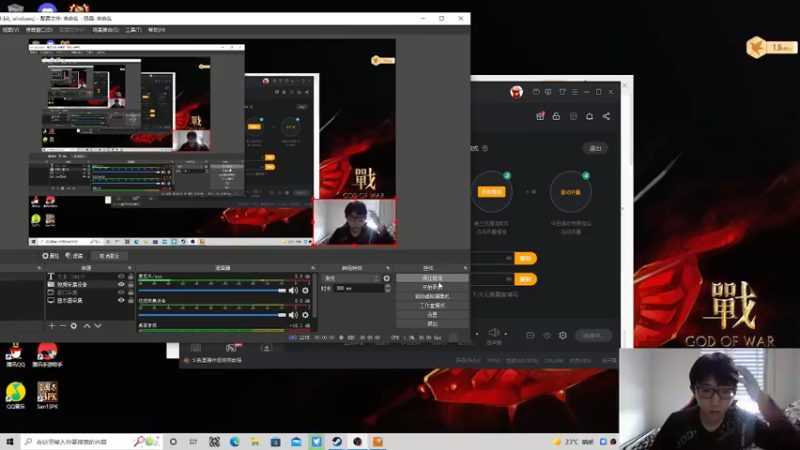
Task: Toggle visibility of text source row in OBS
Action: pyautogui.click(x=121, y=277)
